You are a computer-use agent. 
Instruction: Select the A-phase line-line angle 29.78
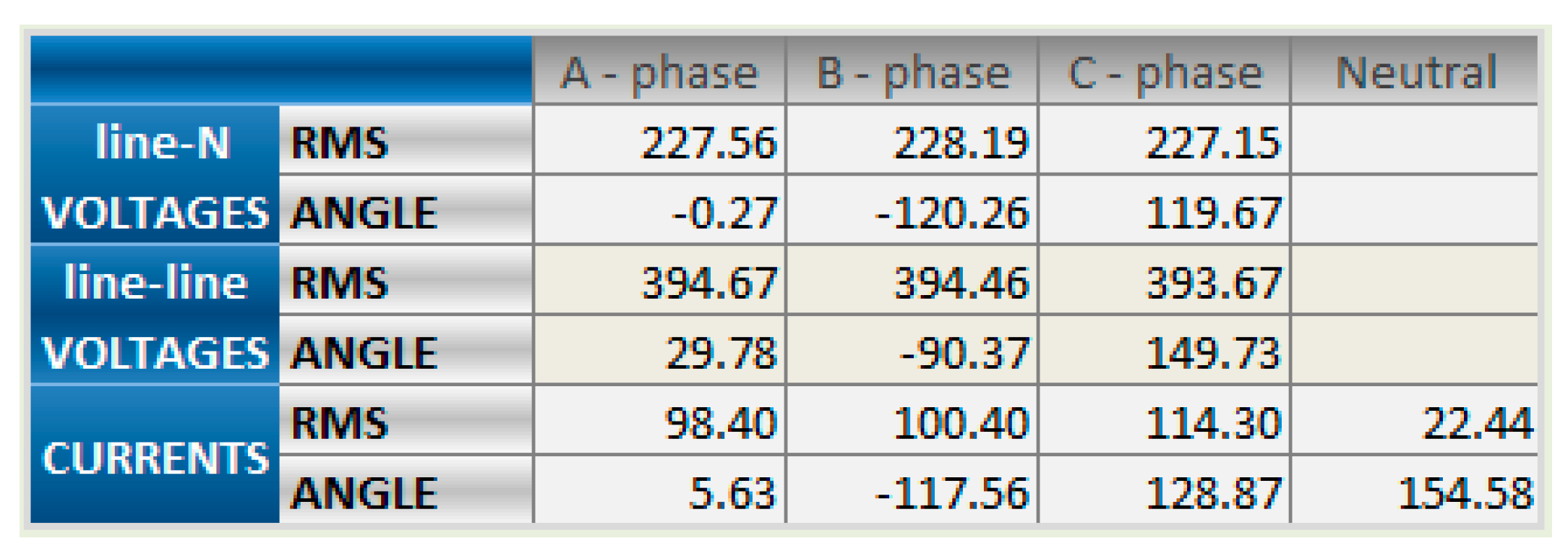pyautogui.click(x=721, y=353)
